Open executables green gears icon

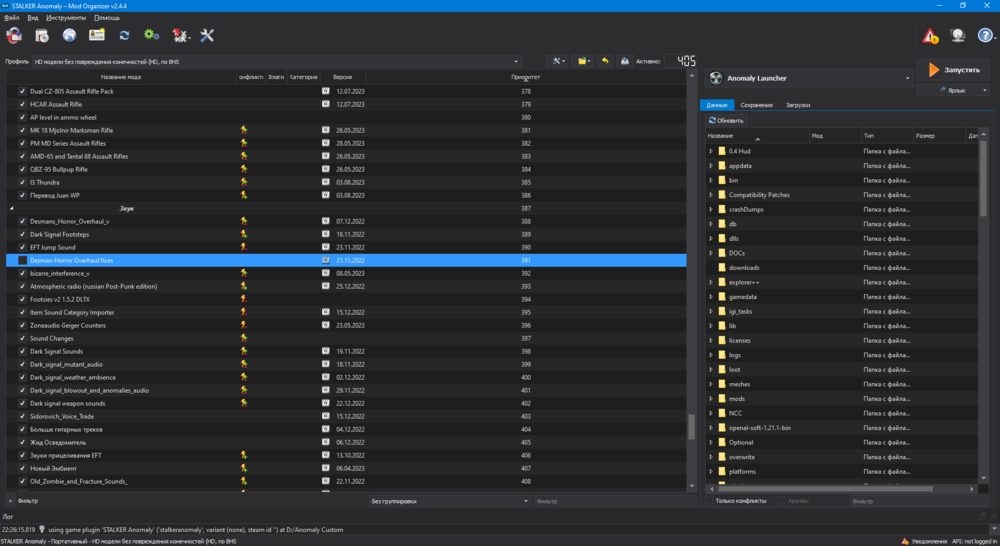(x=151, y=35)
